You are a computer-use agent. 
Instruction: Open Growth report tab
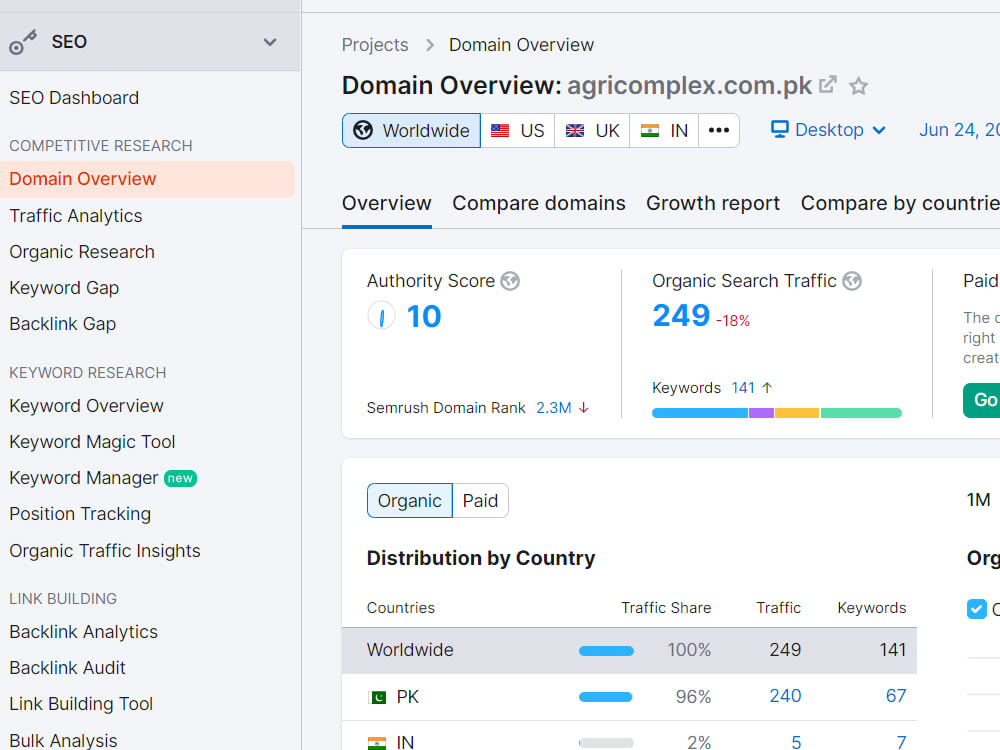pyautogui.click(x=713, y=203)
